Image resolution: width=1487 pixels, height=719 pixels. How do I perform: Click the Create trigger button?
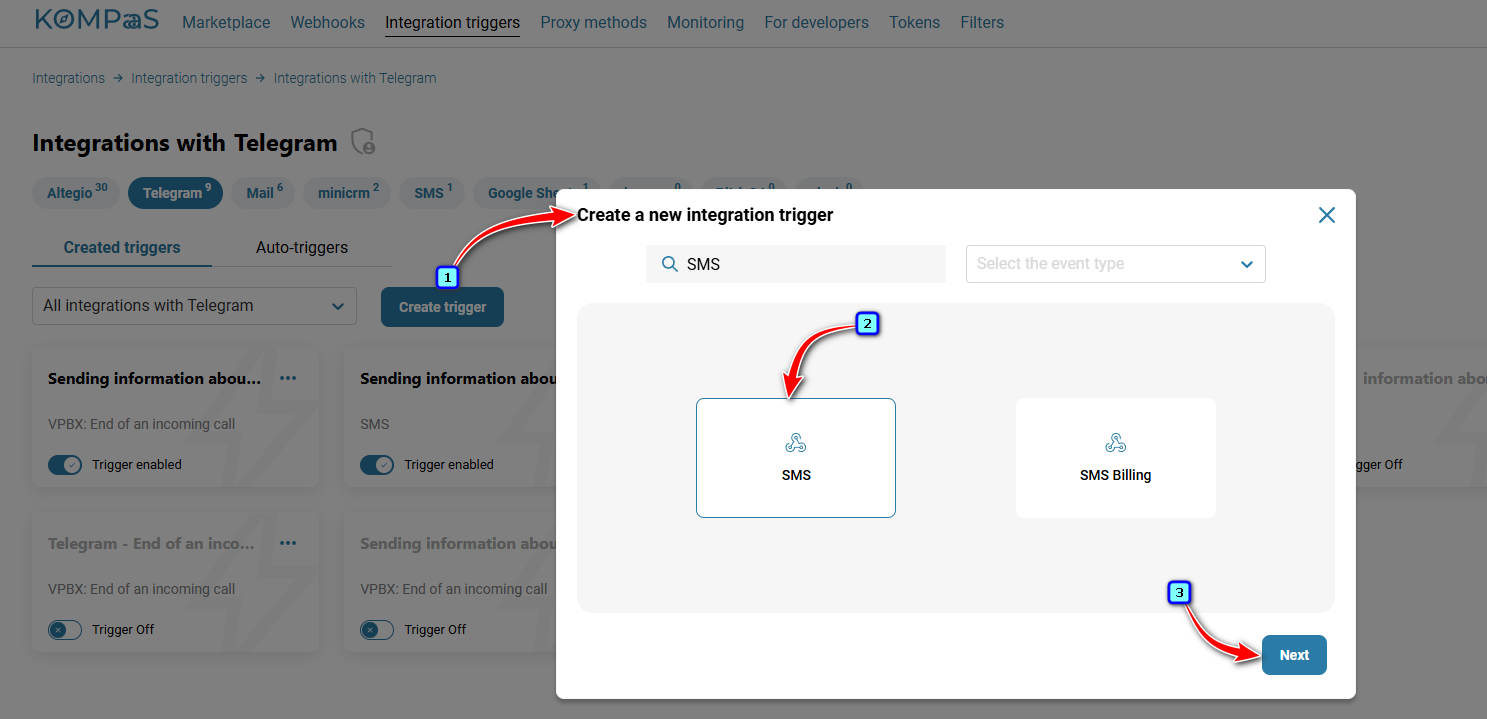(442, 307)
